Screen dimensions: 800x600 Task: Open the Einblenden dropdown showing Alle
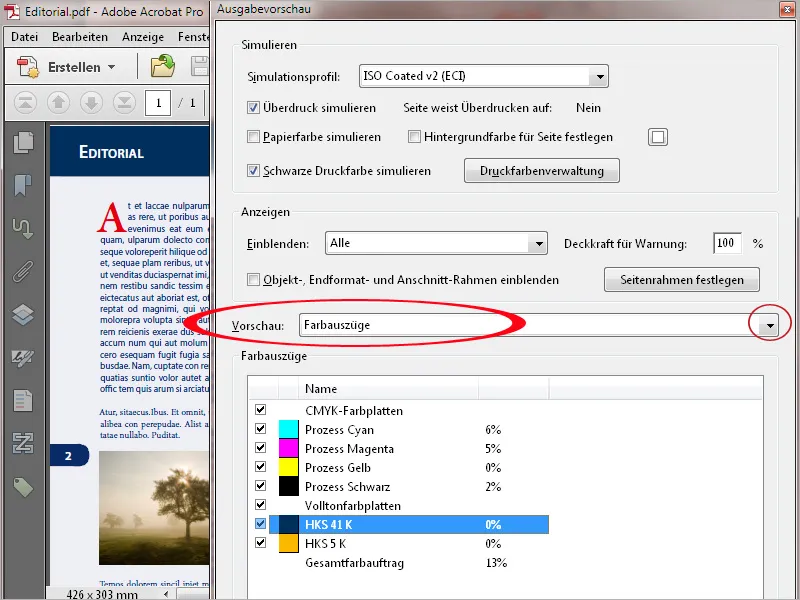pyautogui.click(x=539, y=243)
